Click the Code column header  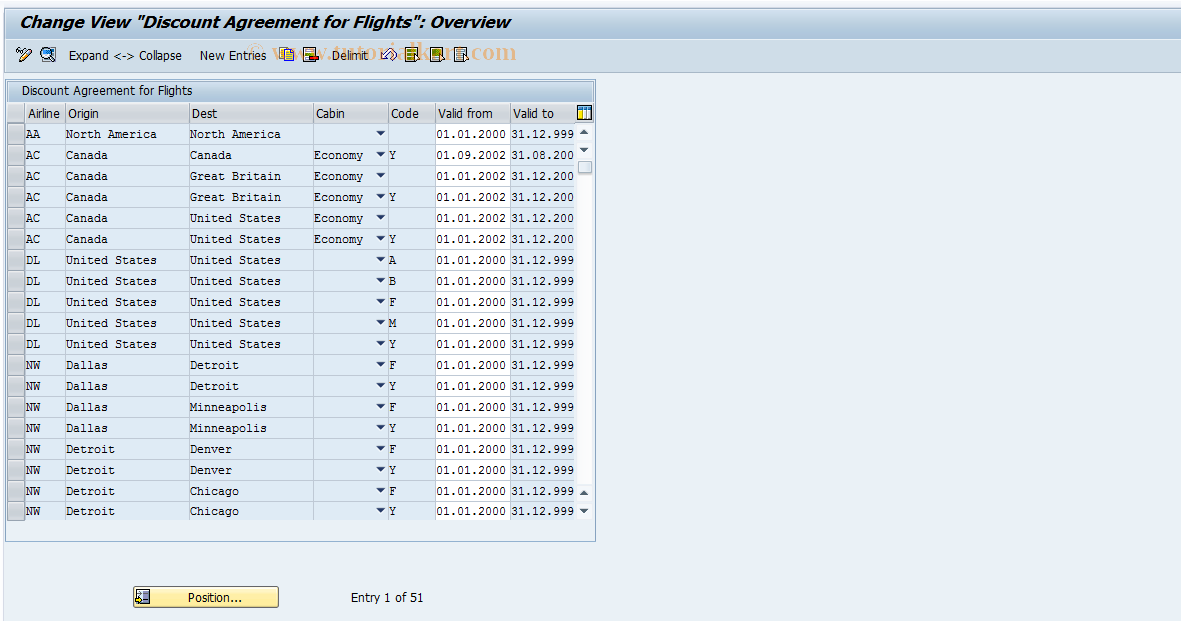411,113
